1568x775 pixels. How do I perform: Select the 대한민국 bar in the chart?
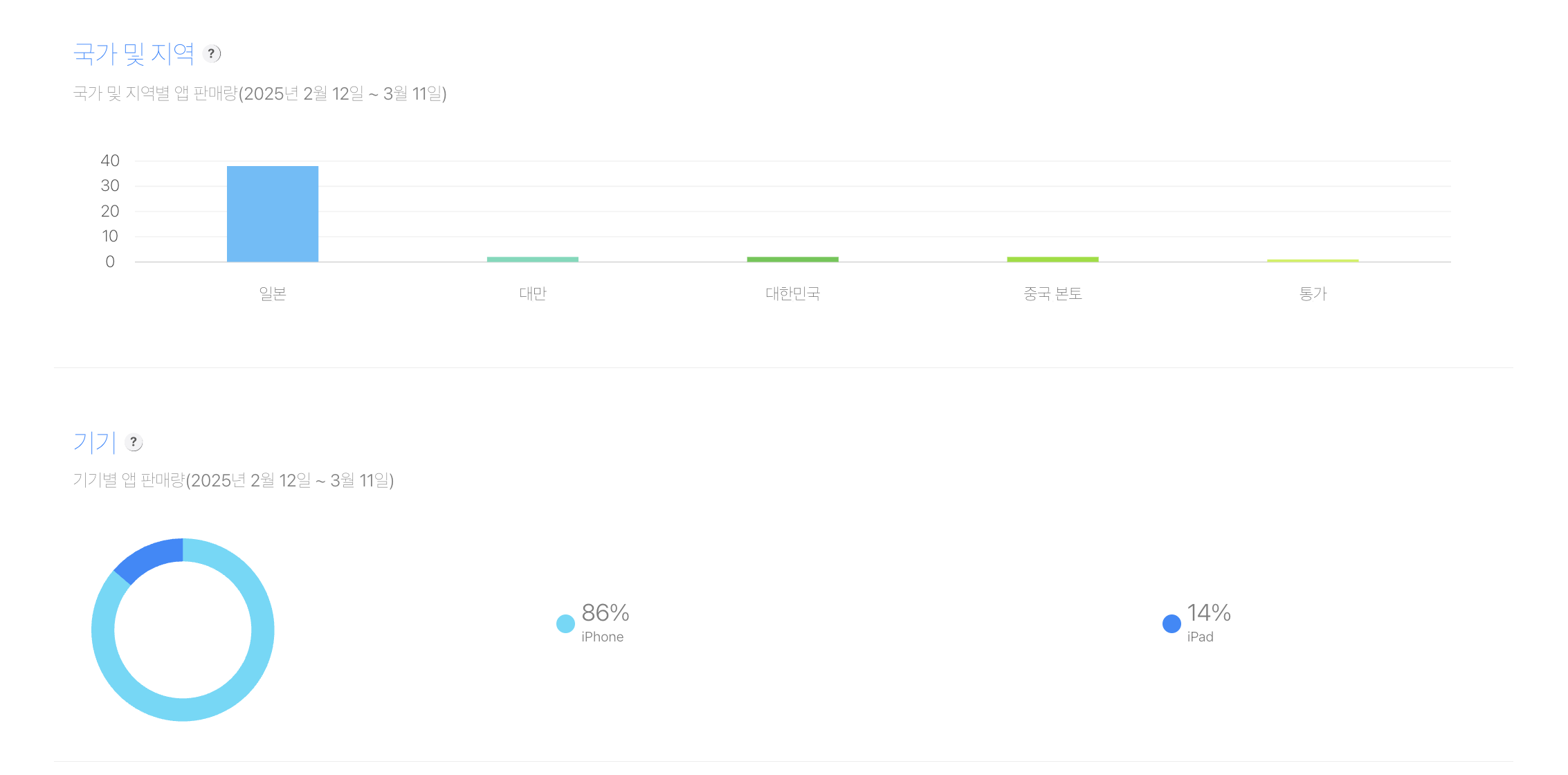793,259
